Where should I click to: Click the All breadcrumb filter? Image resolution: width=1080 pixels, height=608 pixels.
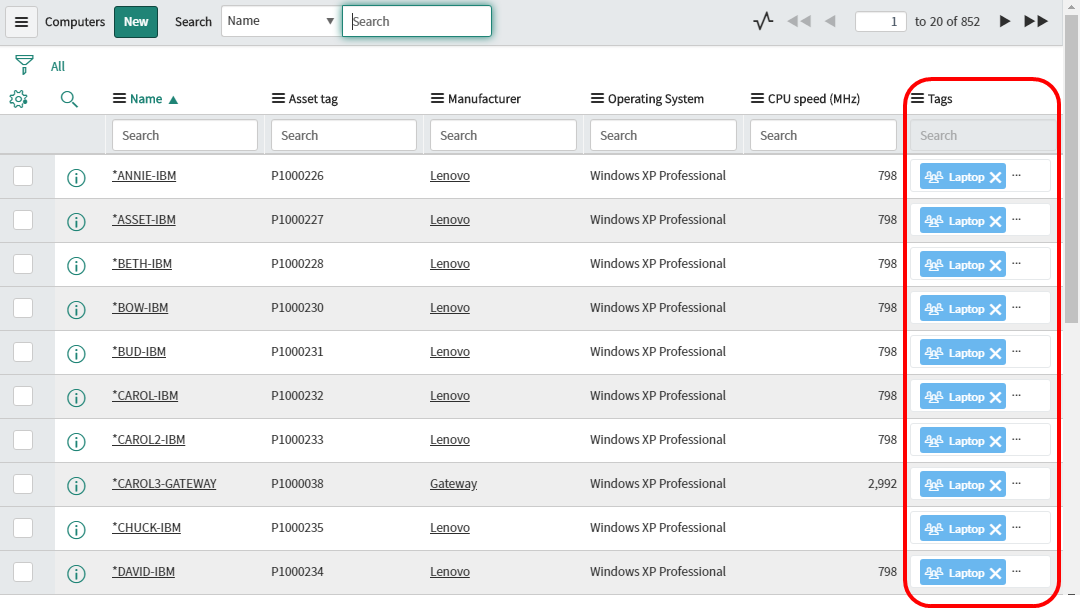pyautogui.click(x=57, y=66)
